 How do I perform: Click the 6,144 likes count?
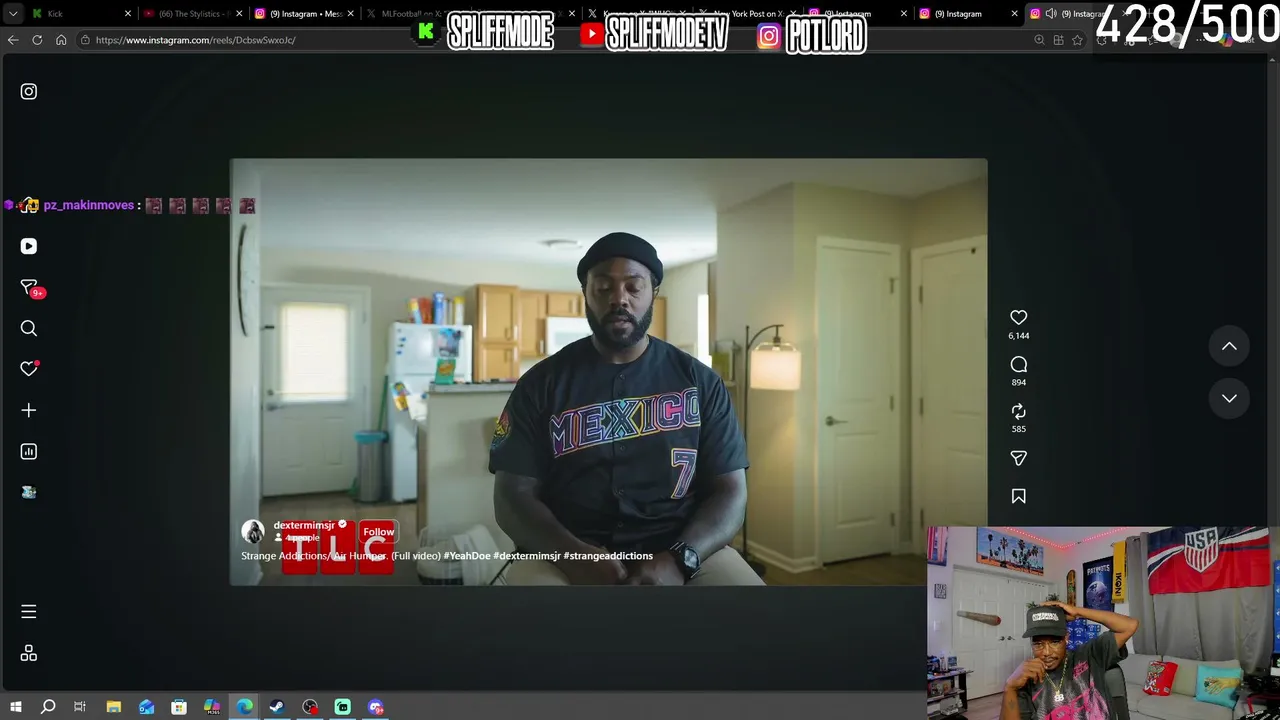[x=1019, y=336]
